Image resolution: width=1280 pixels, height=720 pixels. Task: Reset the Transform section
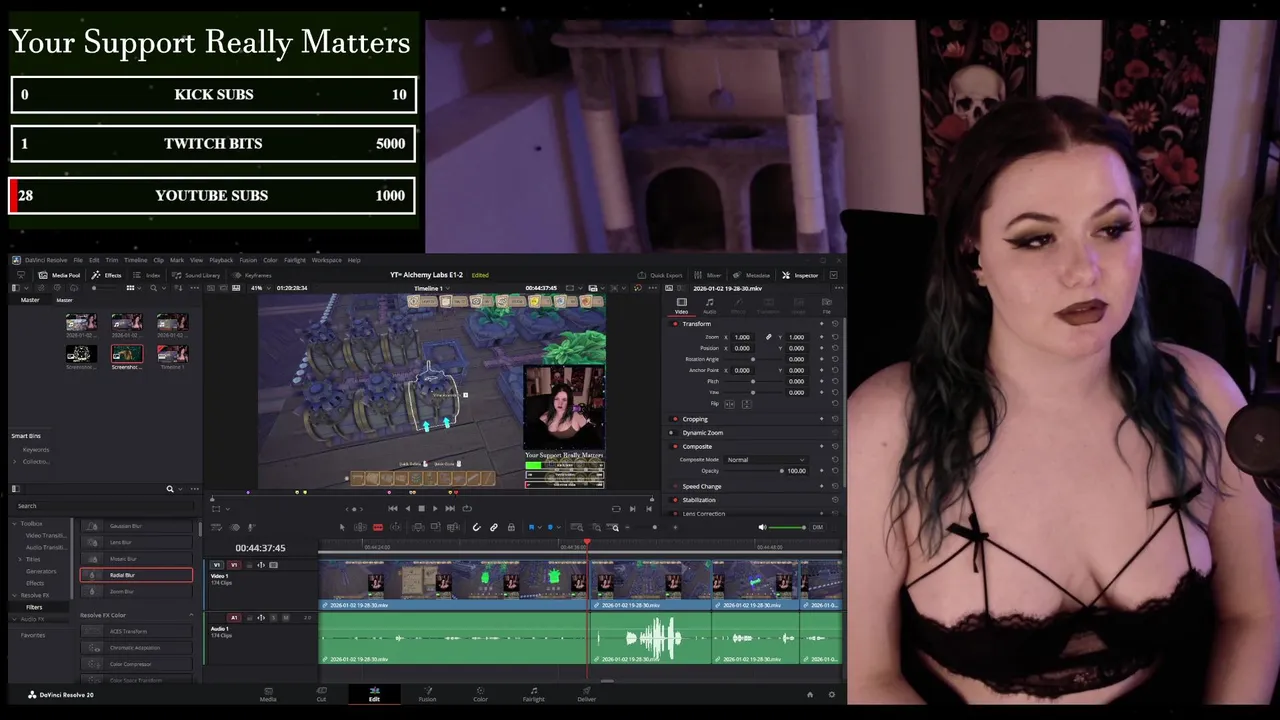tap(835, 324)
